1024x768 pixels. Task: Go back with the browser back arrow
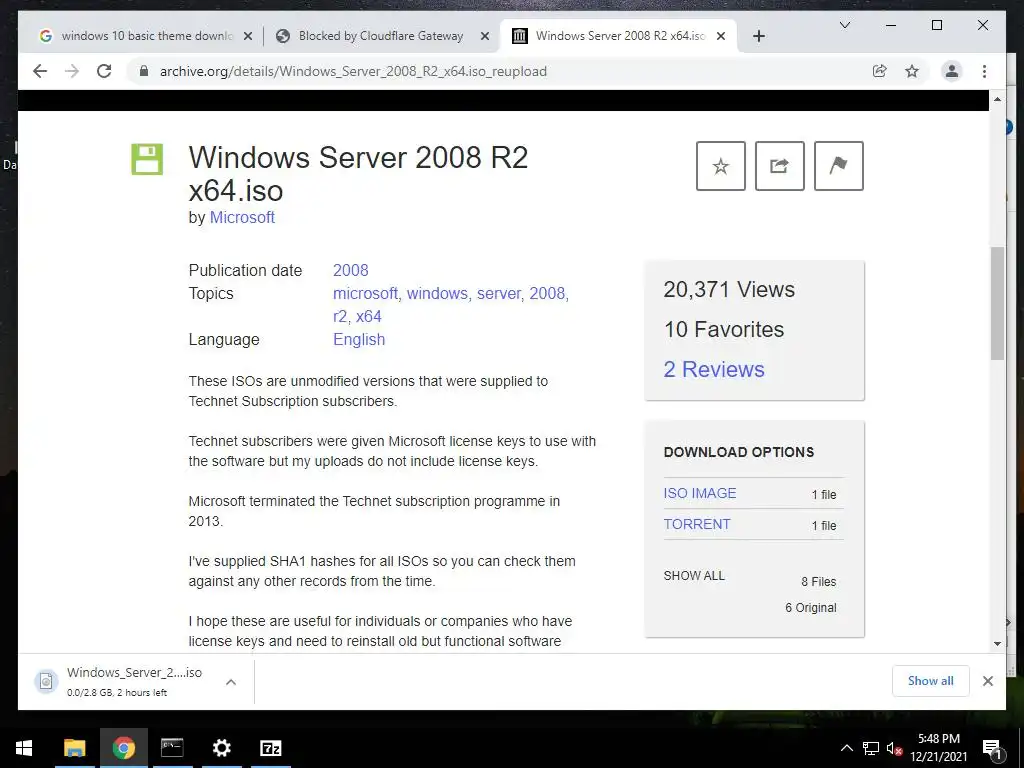[40, 71]
